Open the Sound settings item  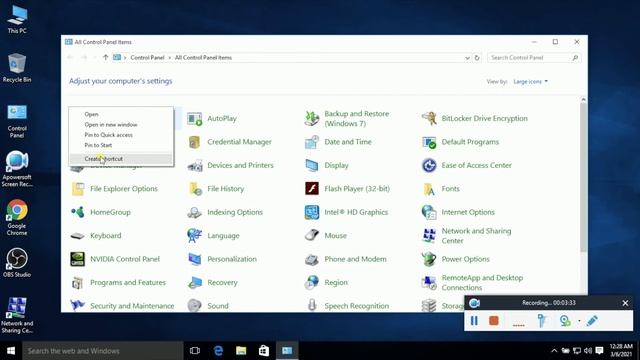point(208,306)
